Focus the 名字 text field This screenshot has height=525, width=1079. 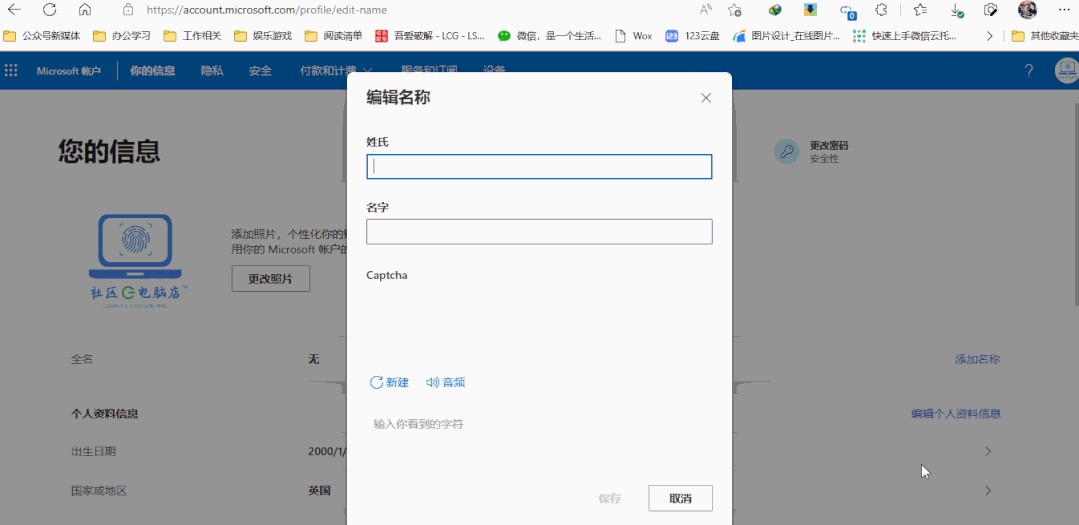coord(539,232)
